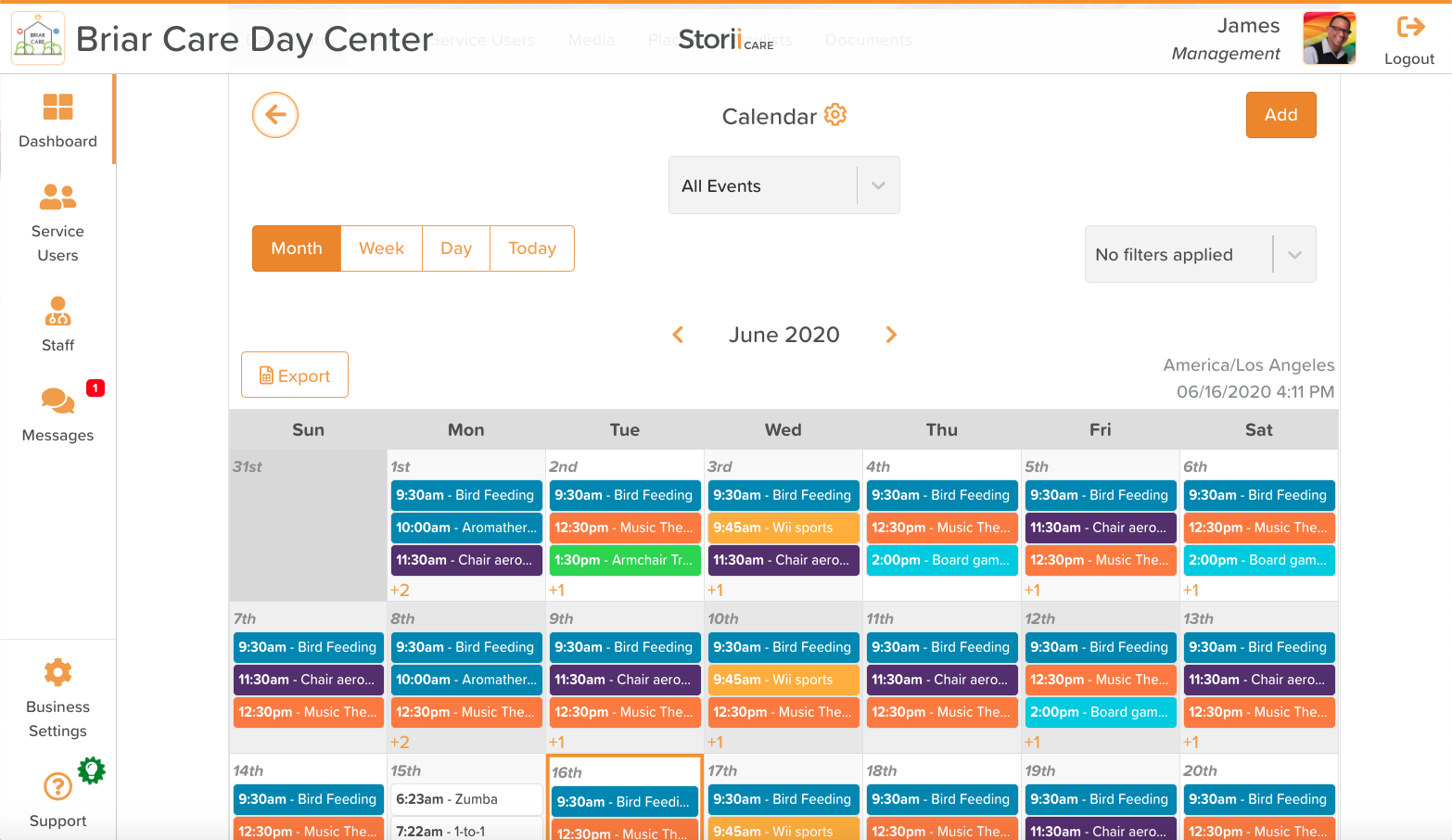Switch to the Week view
The width and height of the screenshot is (1452, 840).
pyautogui.click(x=380, y=248)
